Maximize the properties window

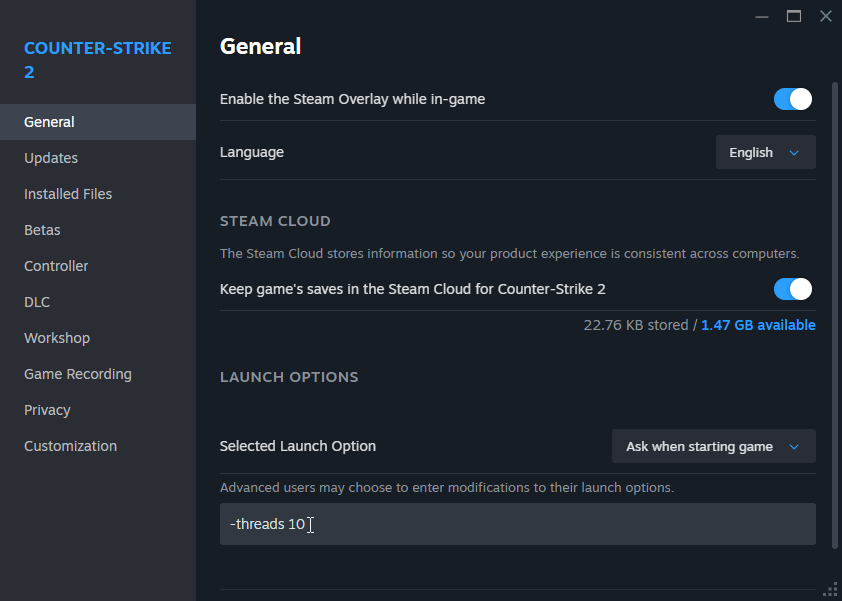(x=794, y=16)
